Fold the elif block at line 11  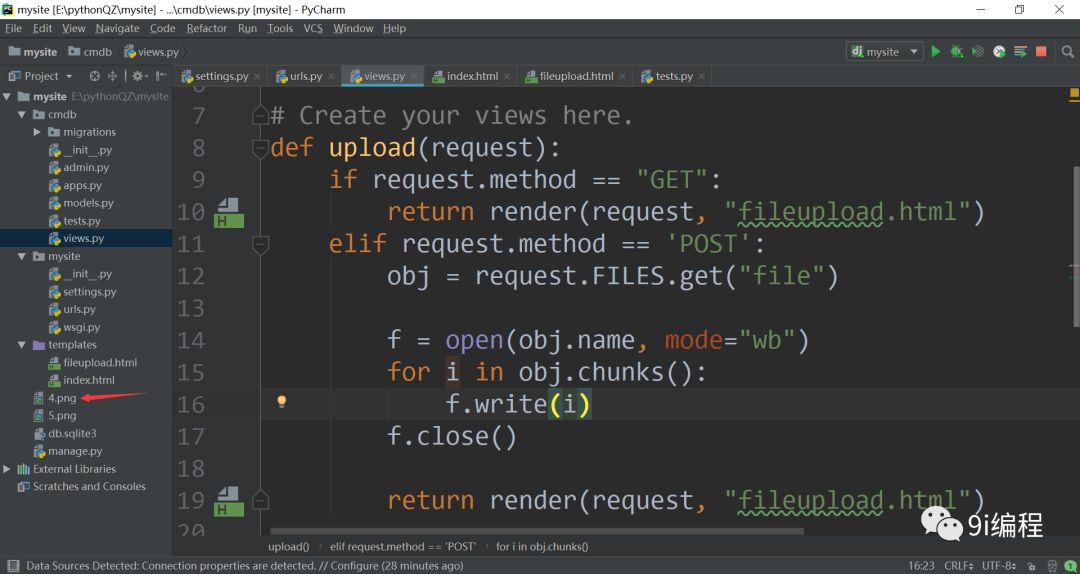[x=260, y=244]
